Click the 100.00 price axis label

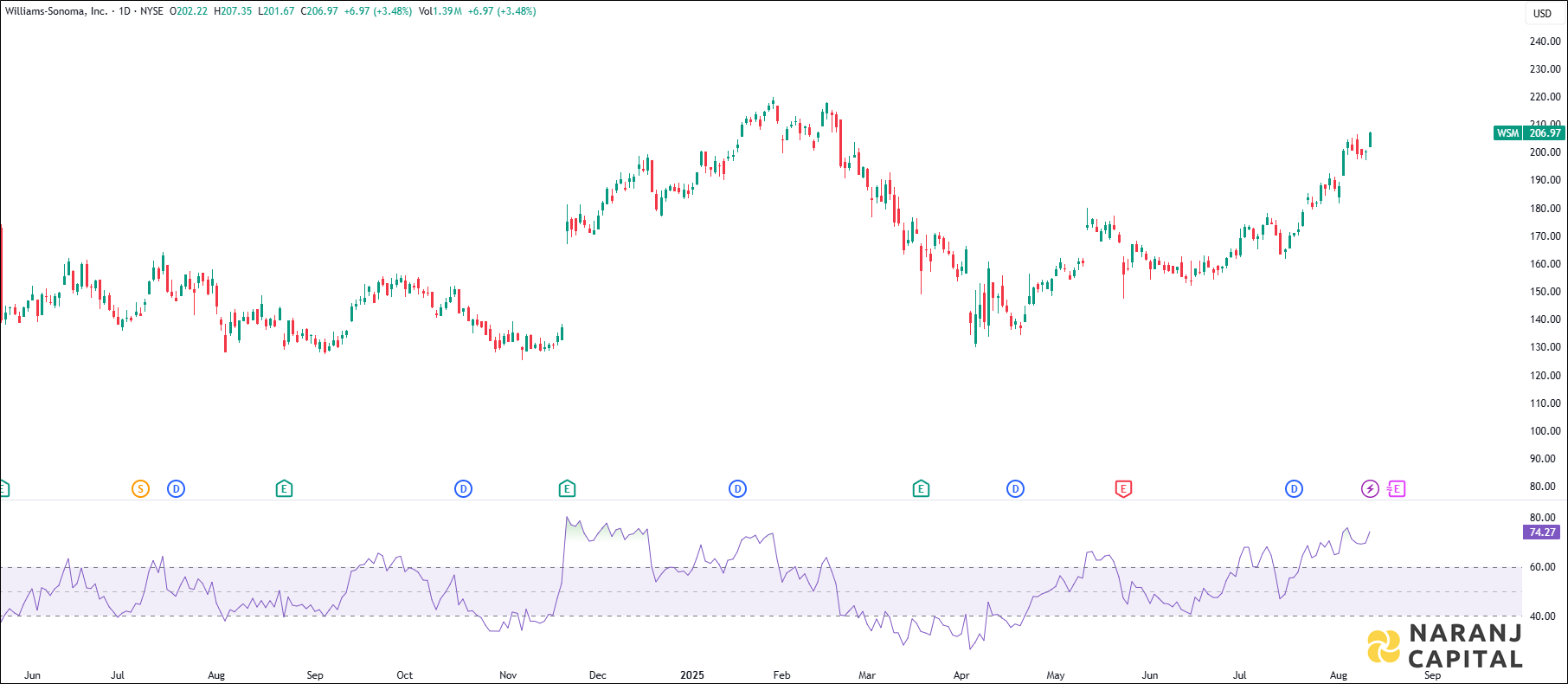1545,431
